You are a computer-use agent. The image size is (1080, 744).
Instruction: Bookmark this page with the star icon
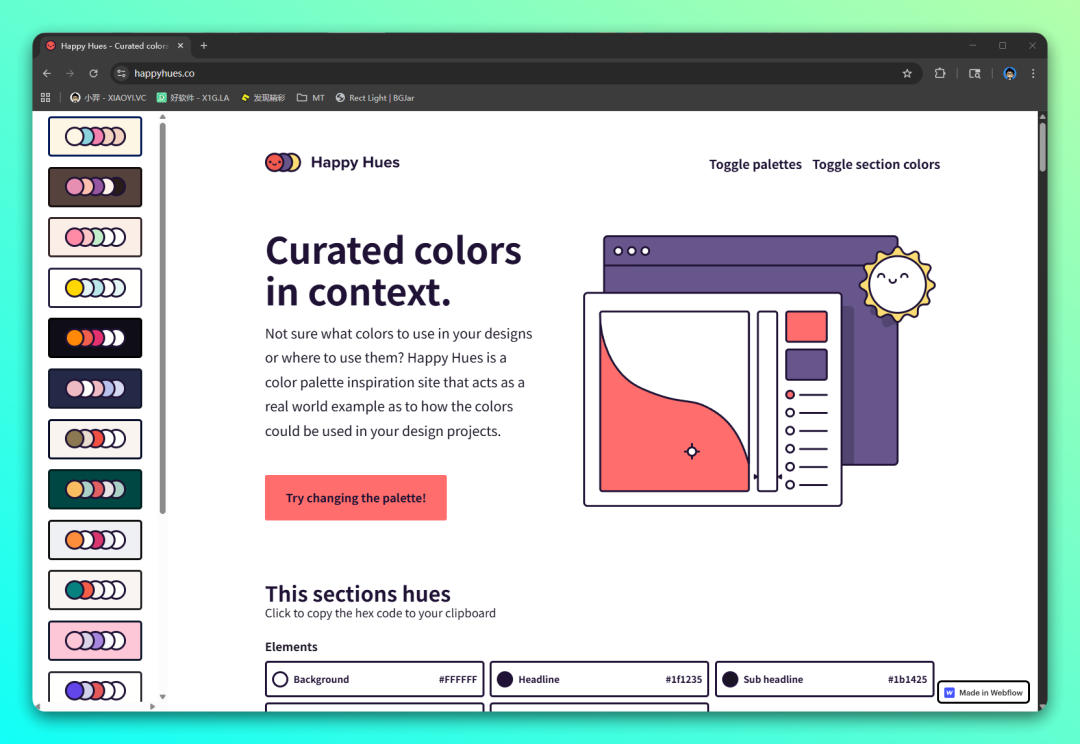[906, 73]
